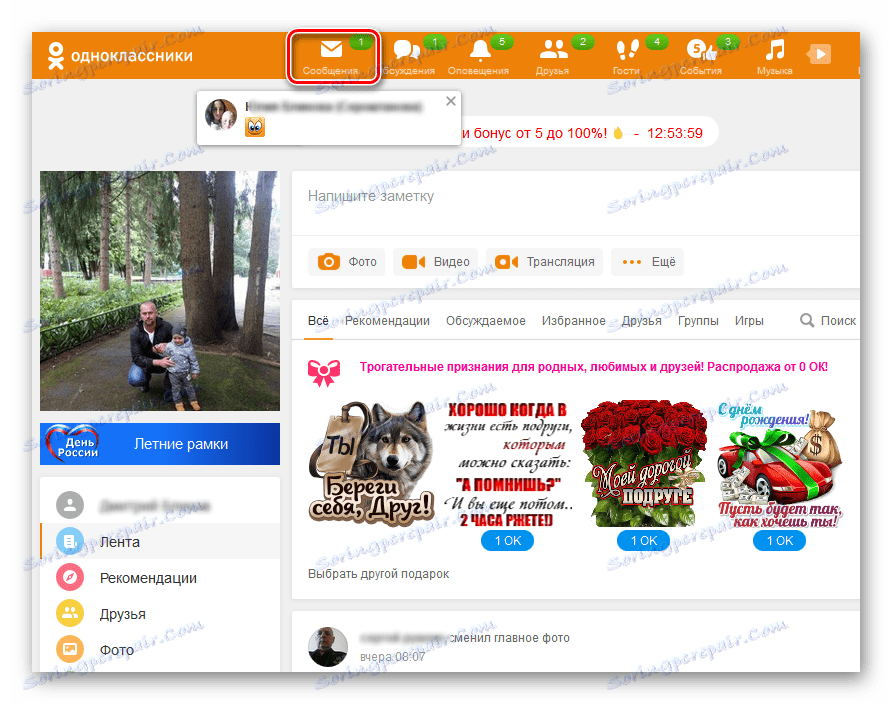892x704 pixels.
Task: Open Рекомендации in the sidebar
Action: click(x=160, y=578)
